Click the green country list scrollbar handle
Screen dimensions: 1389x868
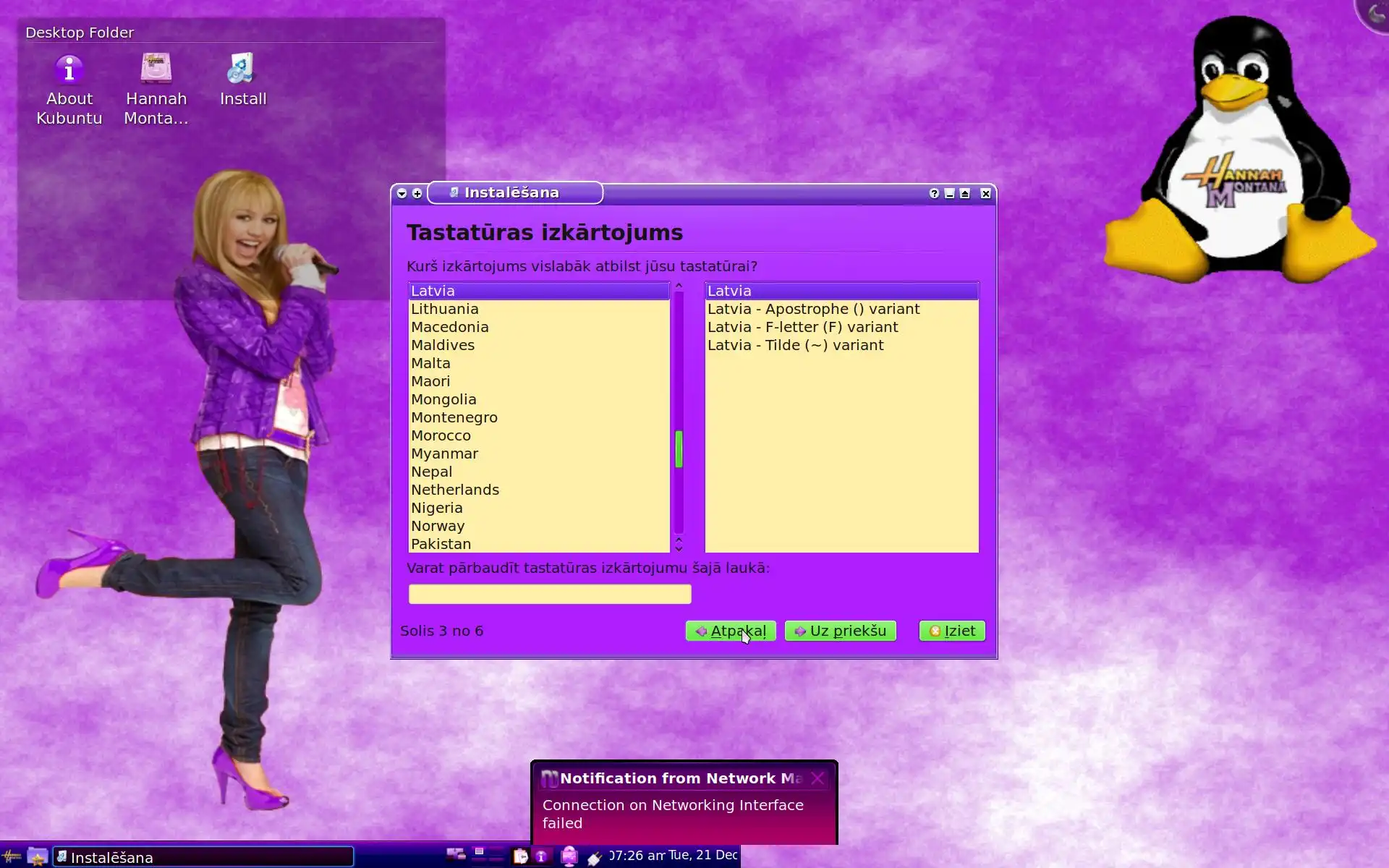click(679, 449)
